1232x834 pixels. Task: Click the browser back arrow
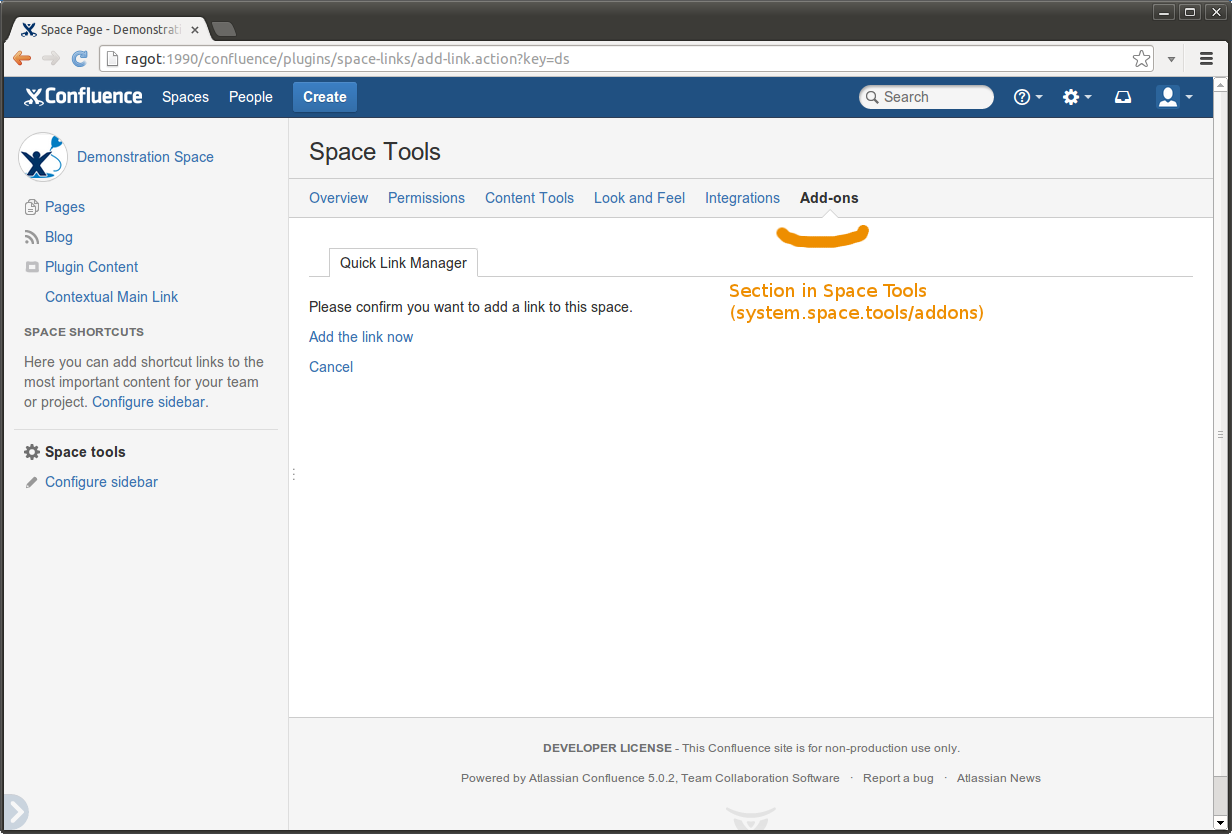pyautogui.click(x=22, y=59)
